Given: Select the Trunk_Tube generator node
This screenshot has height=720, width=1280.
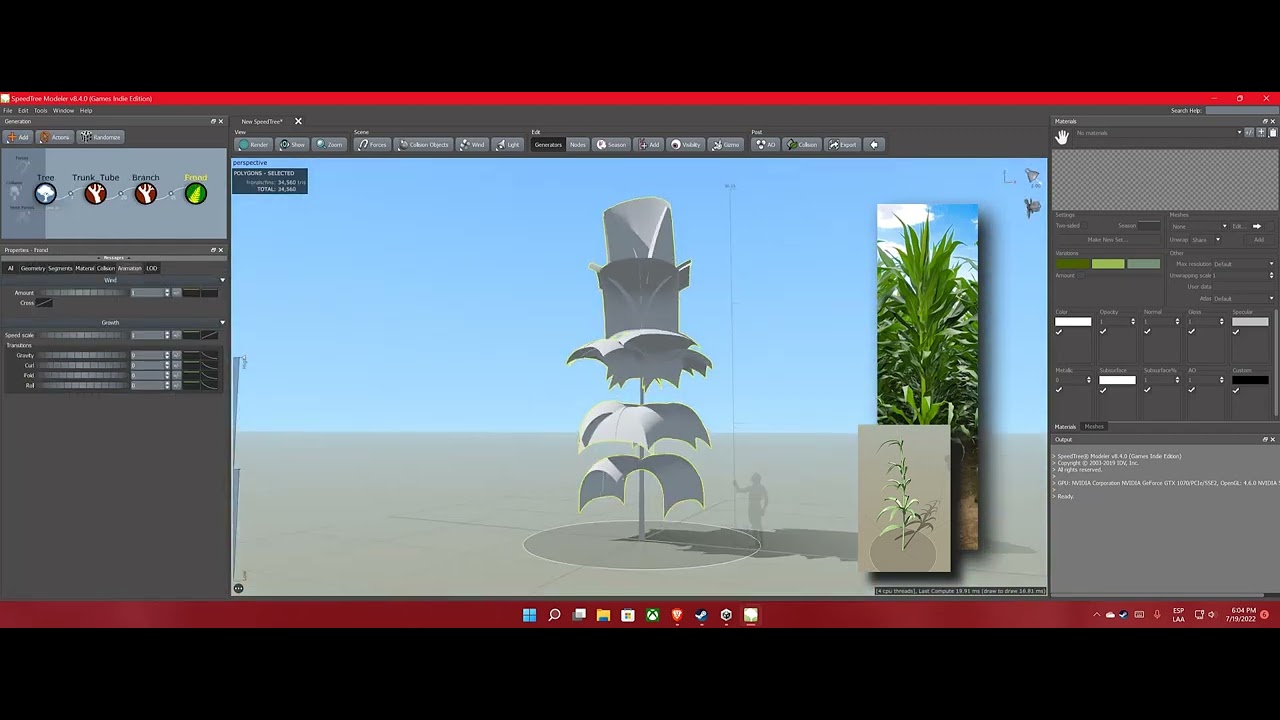Looking at the screenshot, I should pyautogui.click(x=95, y=193).
